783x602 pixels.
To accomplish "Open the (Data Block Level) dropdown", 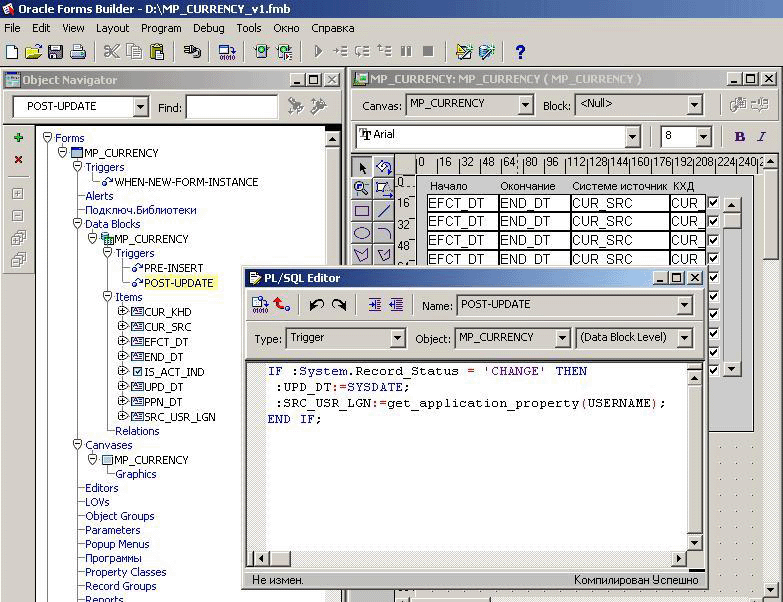I will pos(684,338).
